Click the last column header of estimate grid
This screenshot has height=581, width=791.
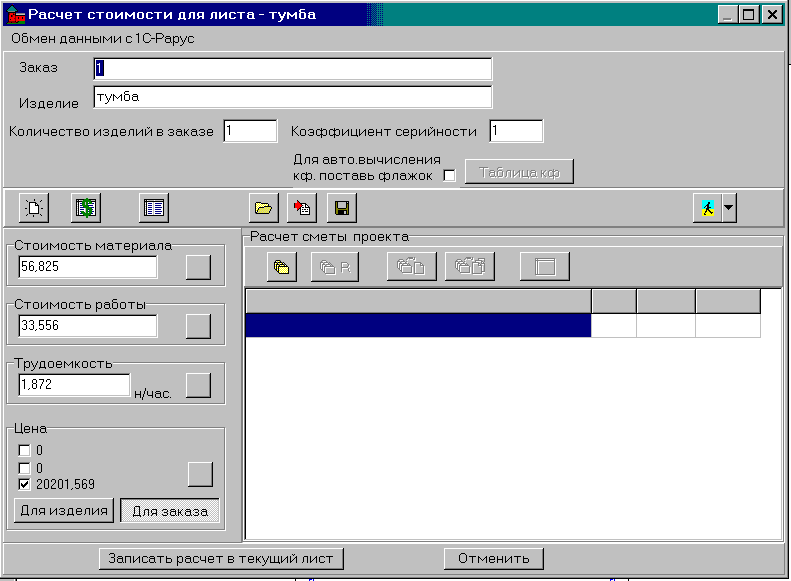point(728,301)
